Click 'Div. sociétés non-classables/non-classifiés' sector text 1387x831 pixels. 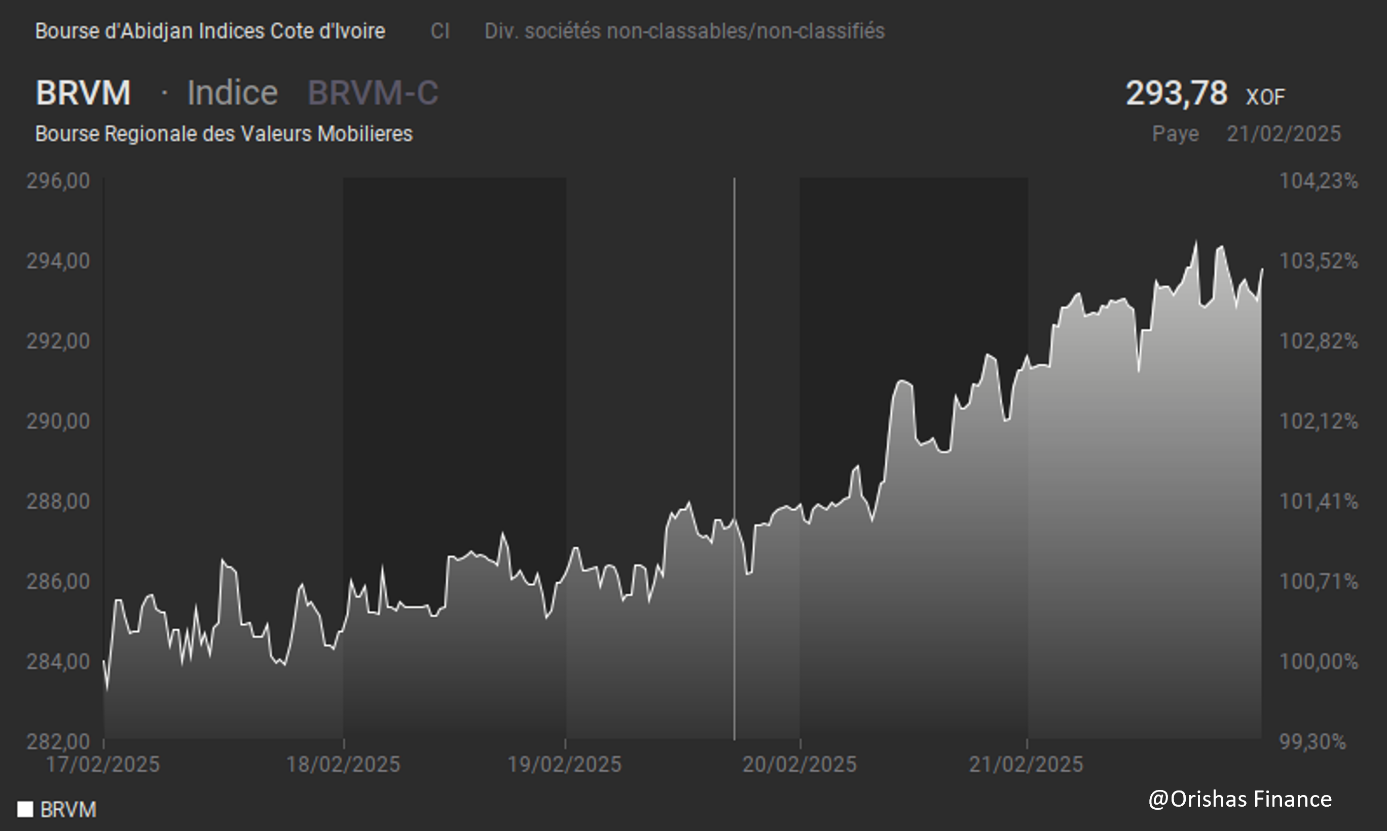685,31
